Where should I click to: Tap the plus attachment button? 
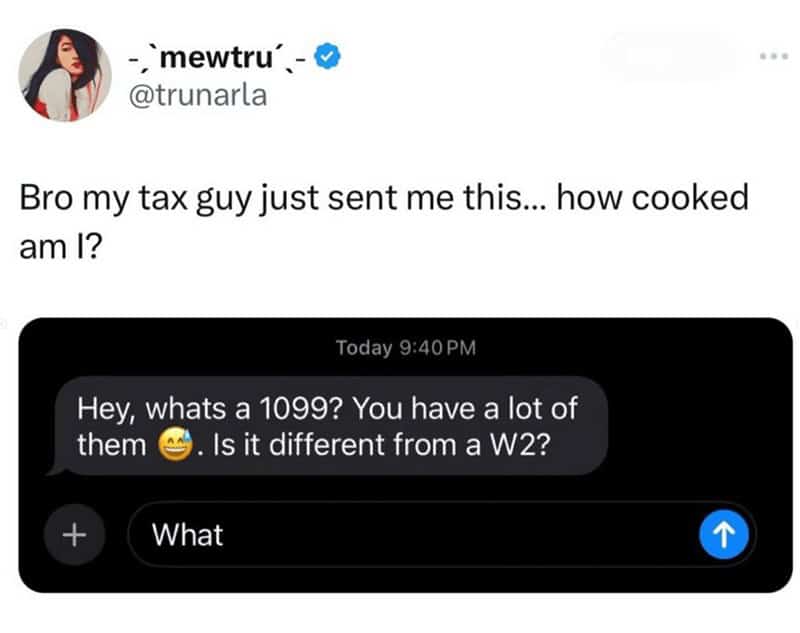click(x=70, y=534)
